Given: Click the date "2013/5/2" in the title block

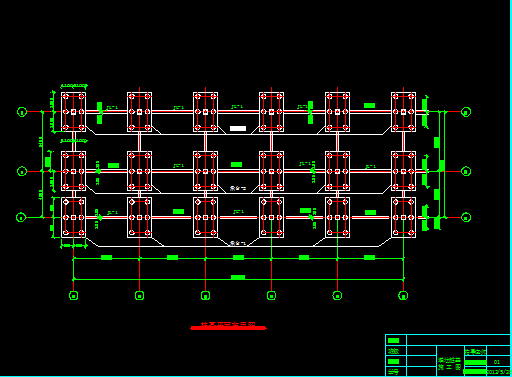Looking at the screenshot, I should pos(499,371).
